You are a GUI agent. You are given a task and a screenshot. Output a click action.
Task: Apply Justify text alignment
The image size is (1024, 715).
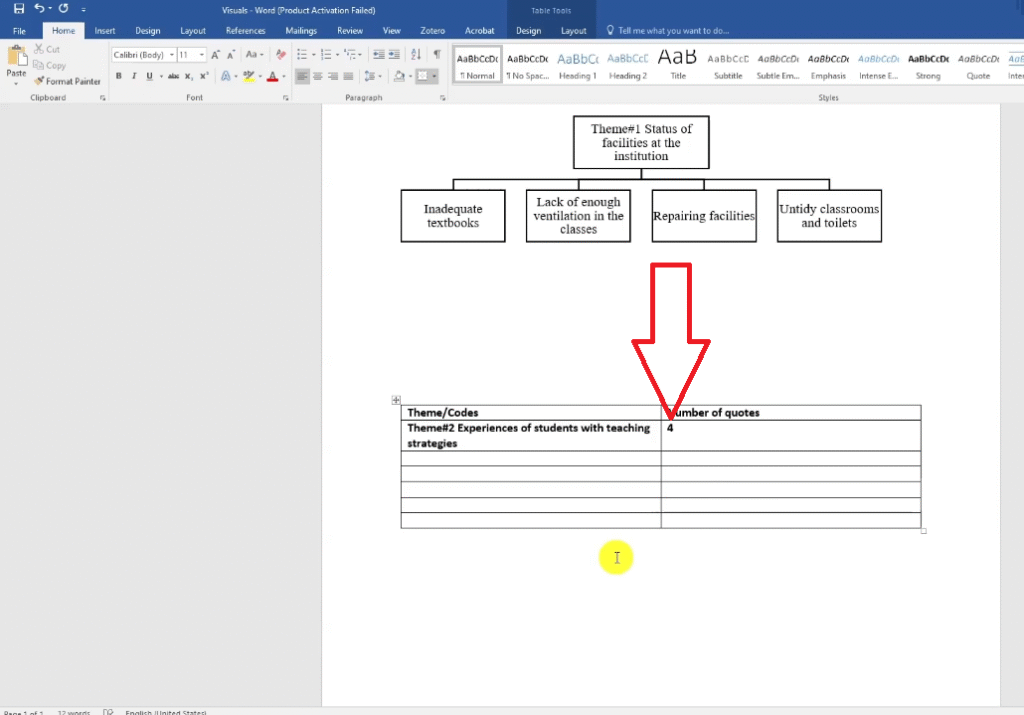coord(348,76)
